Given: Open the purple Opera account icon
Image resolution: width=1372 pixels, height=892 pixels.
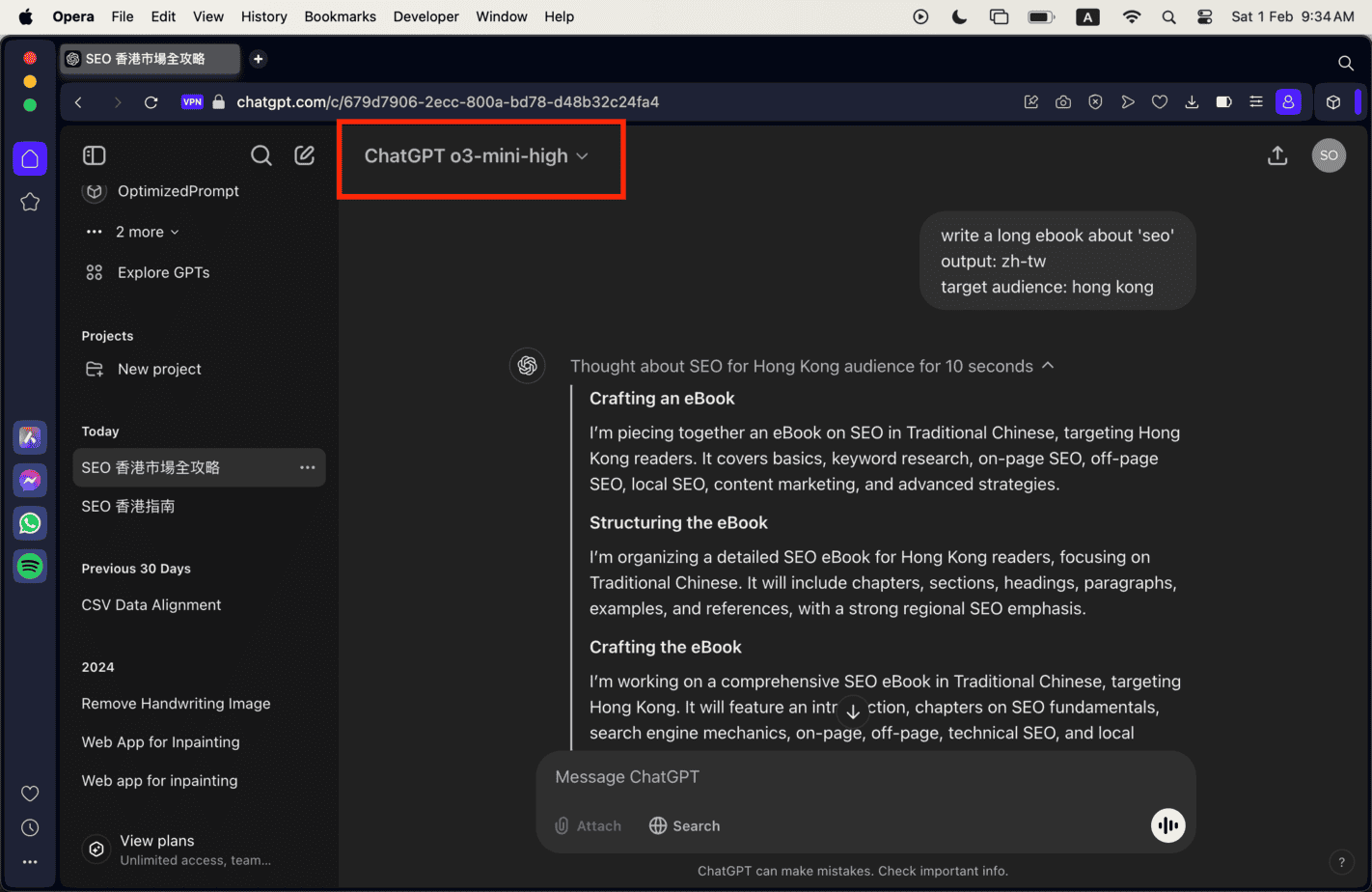Looking at the screenshot, I should click(1288, 102).
